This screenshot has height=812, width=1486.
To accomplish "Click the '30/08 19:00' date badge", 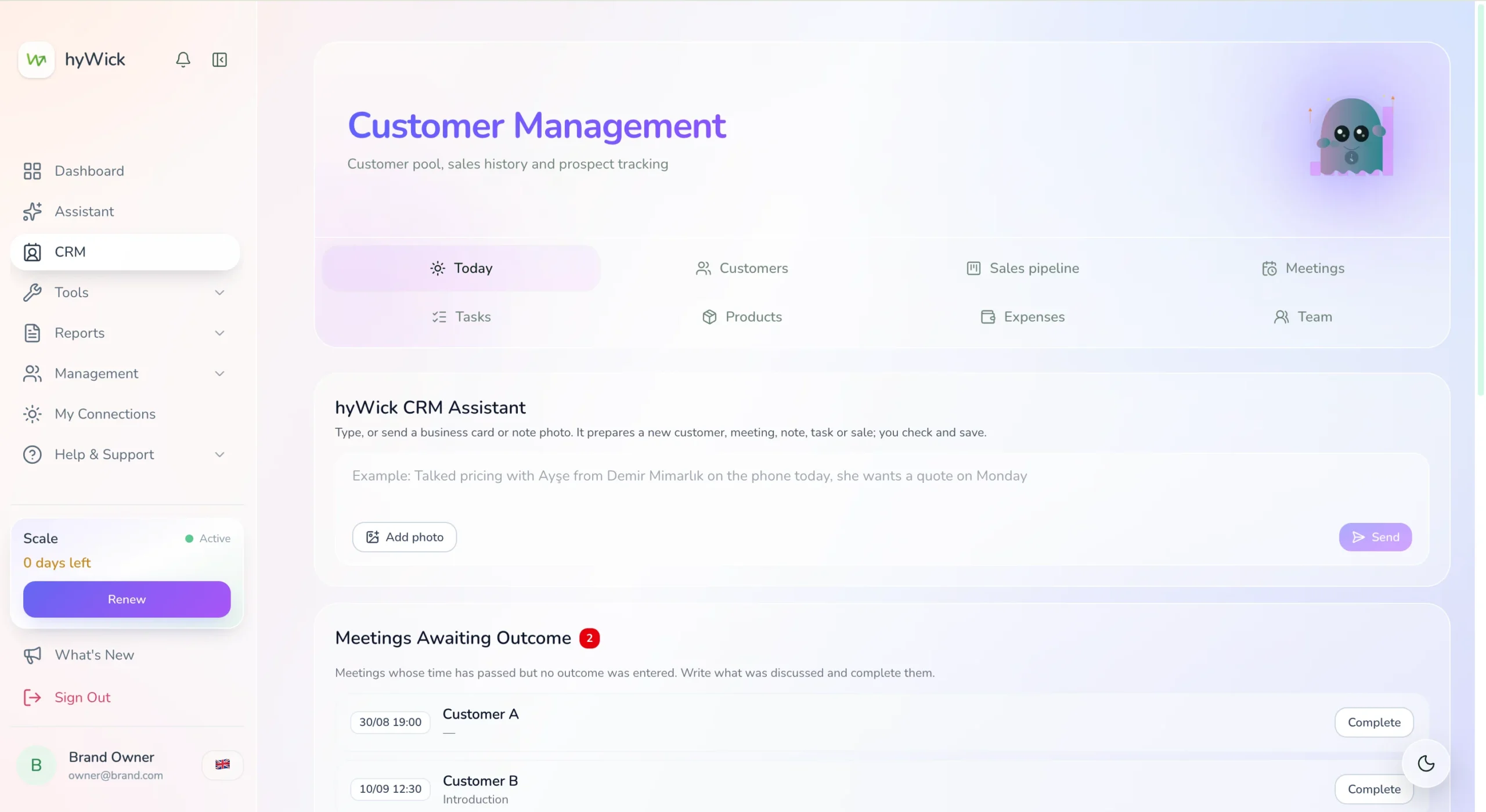I will click(x=390, y=722).
